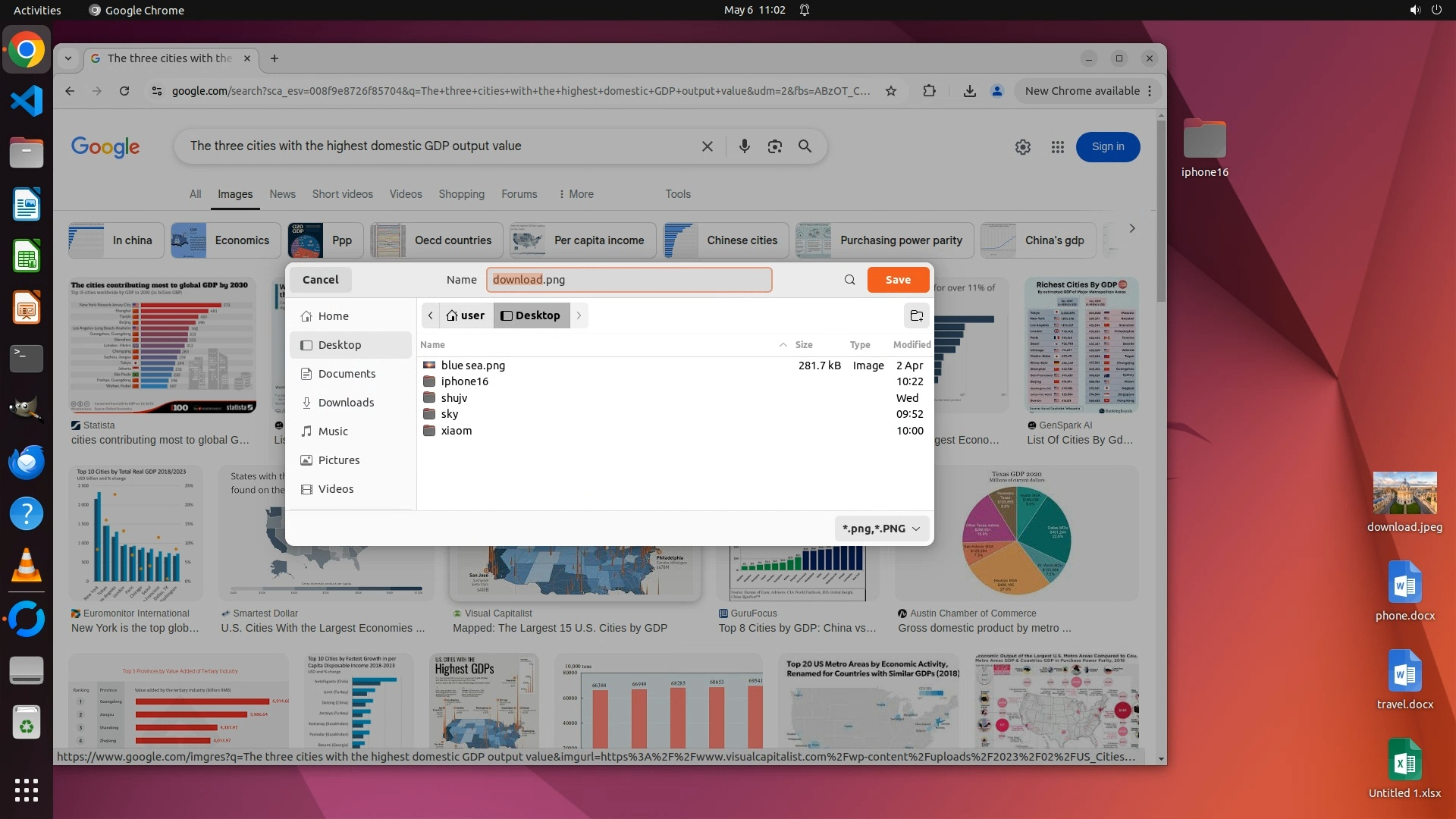Click the search icon in save dialog
This screenshot has width=1456, height=819.
pyautogui.click(x=849, y=280)
